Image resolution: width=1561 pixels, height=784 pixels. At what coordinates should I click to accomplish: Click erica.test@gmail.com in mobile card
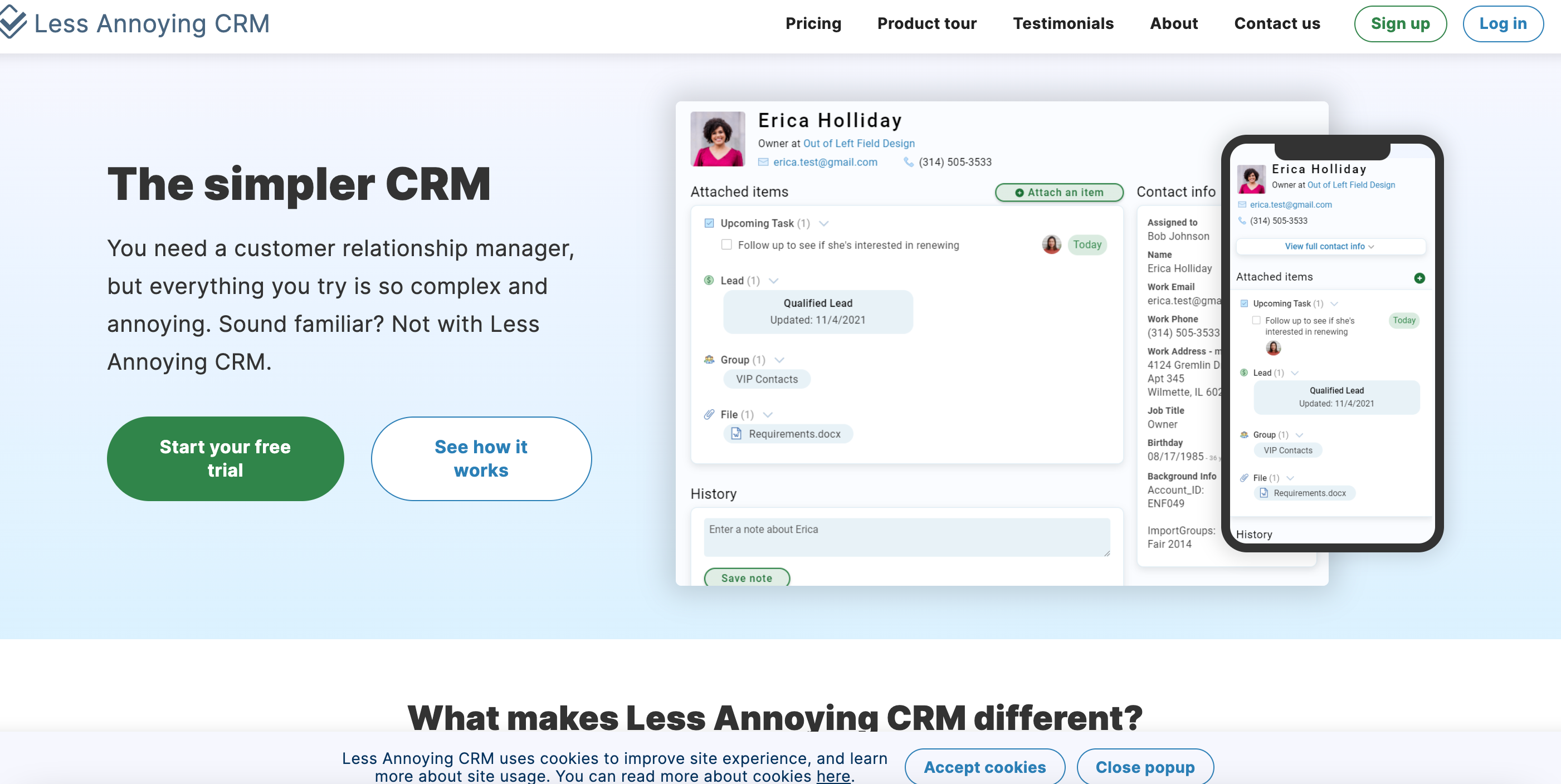pyautogui.click(x=1291, y=205)
